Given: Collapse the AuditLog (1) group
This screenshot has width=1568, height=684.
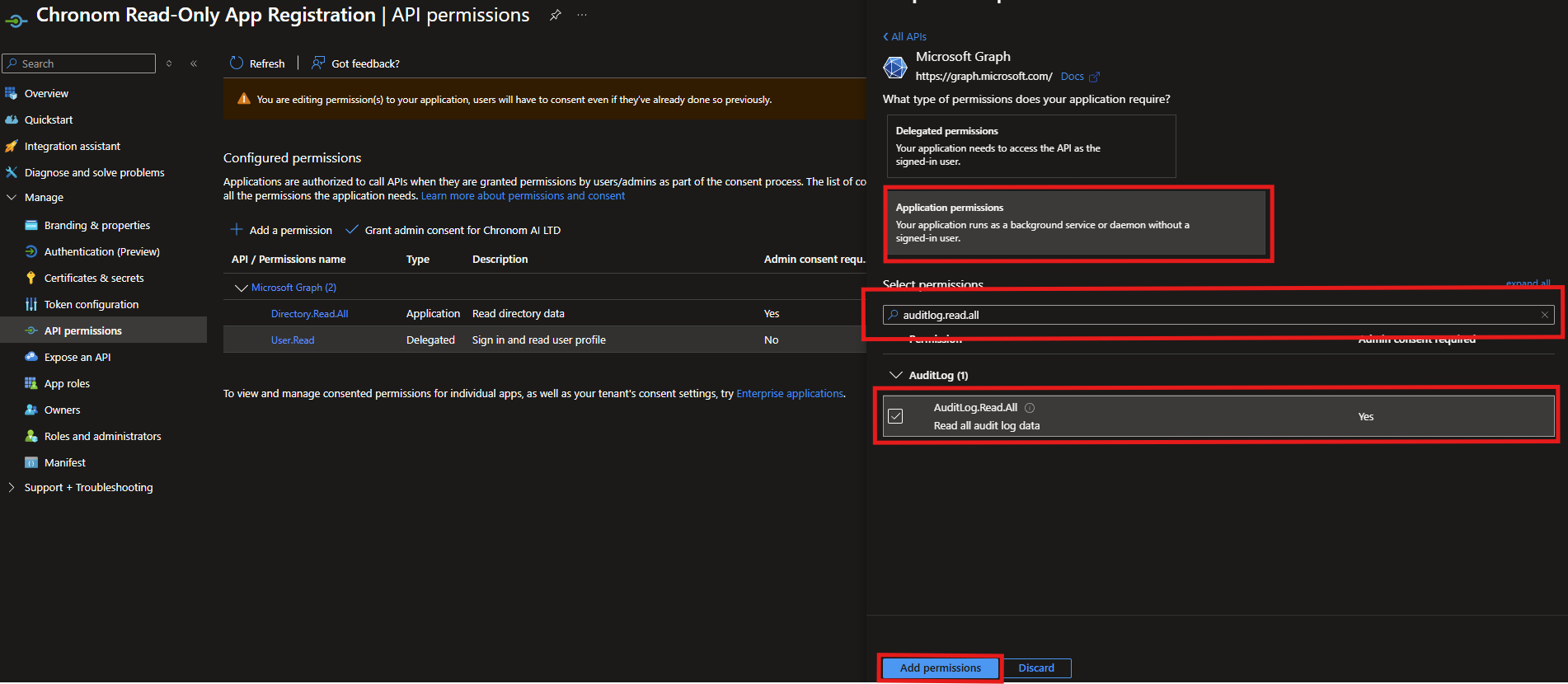Looking at the screenshot, I should click(x=896, y=375).
